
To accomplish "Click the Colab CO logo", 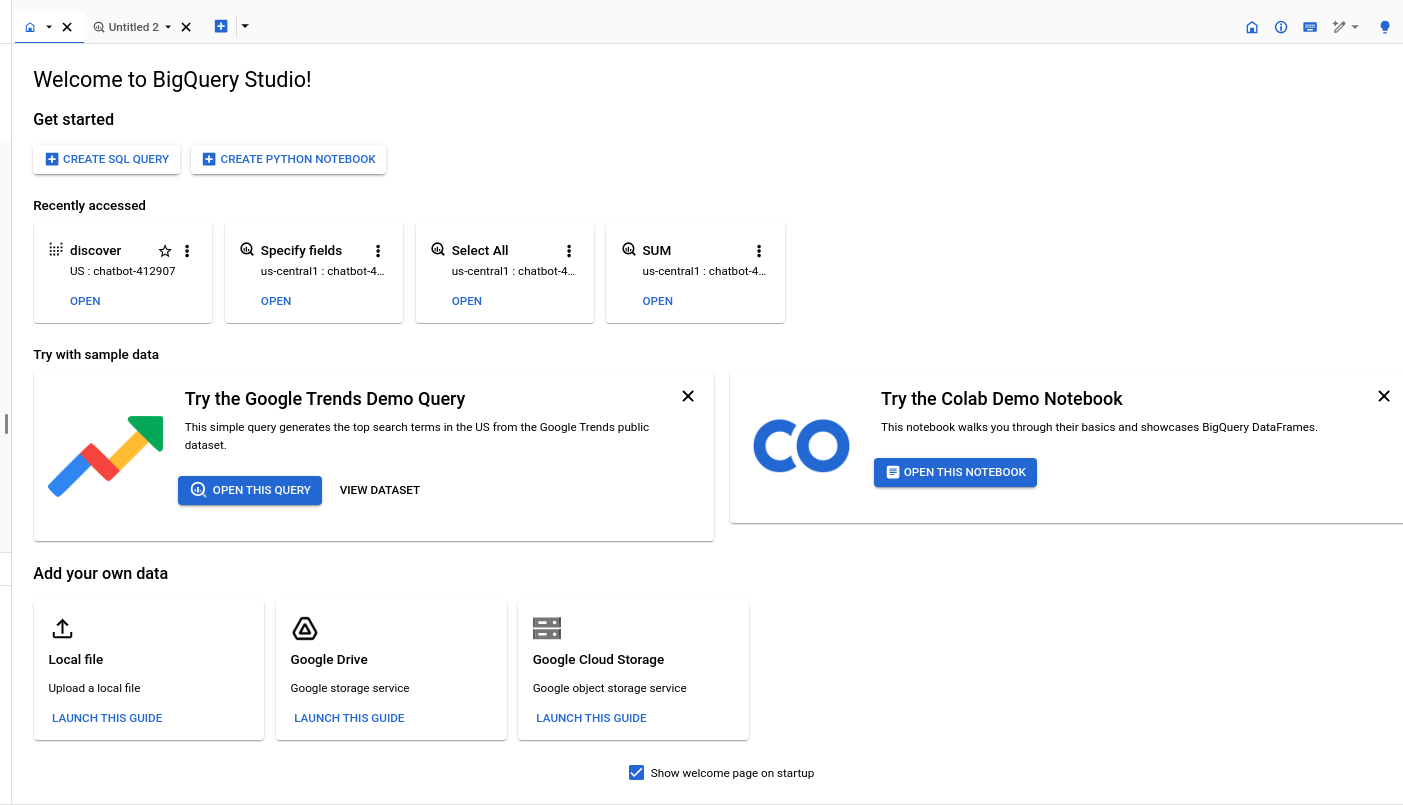I will click(x=801, y=446).
